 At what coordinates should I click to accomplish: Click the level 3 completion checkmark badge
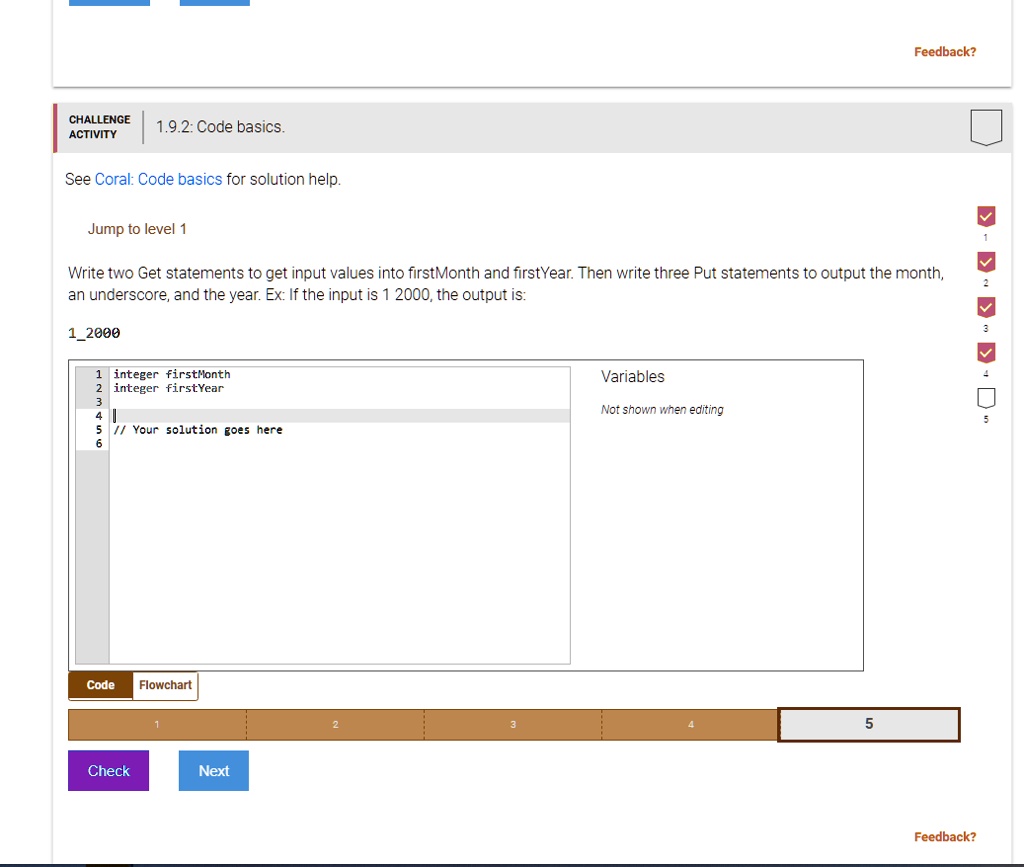tap(986, 306)
